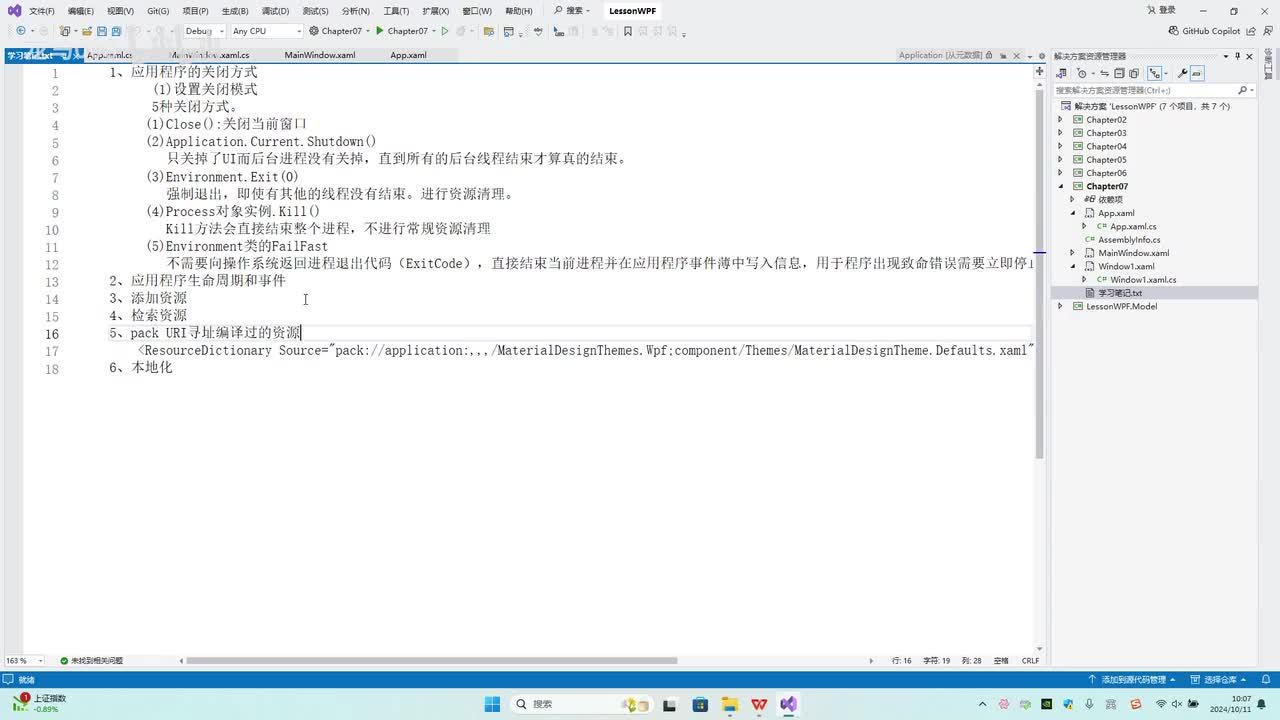Pin Solution Explorer auto-hide icon
The width and height of the screenshot is (1280, 720).
pyautogui.click(x=1237, y=56)
